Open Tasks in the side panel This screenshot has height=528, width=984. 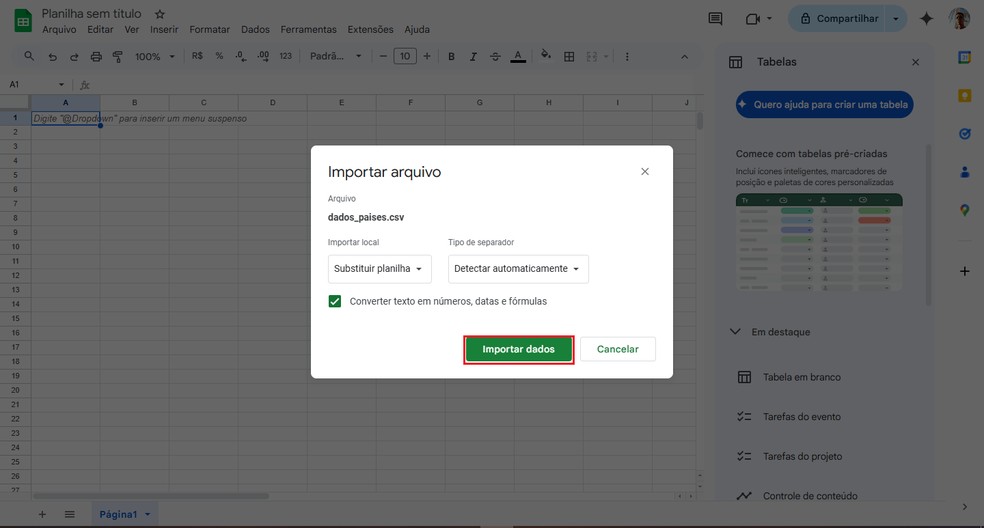coord(965,134)
